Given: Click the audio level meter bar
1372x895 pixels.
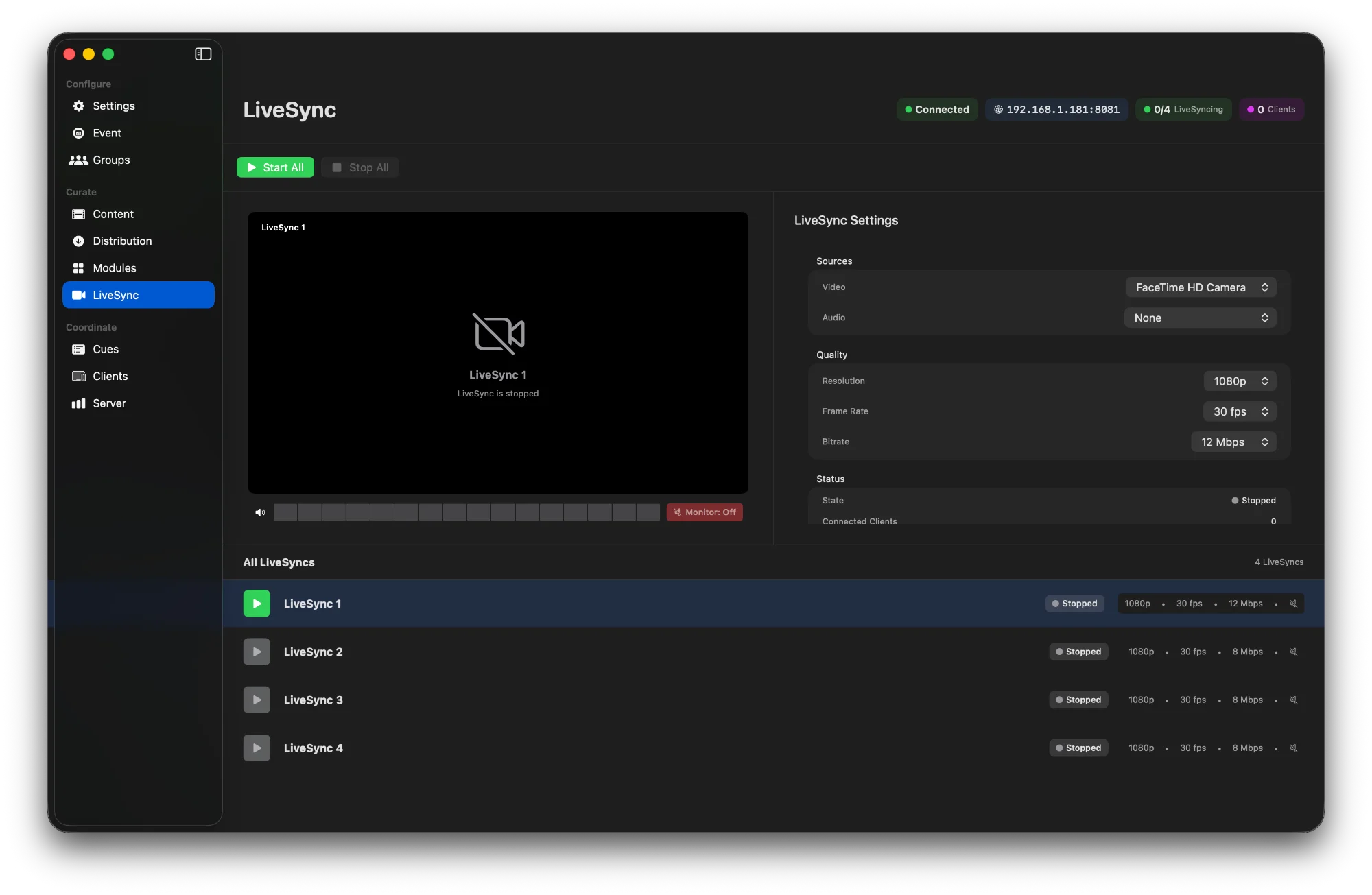Looking at the screenshot, I should coord(466,512).
